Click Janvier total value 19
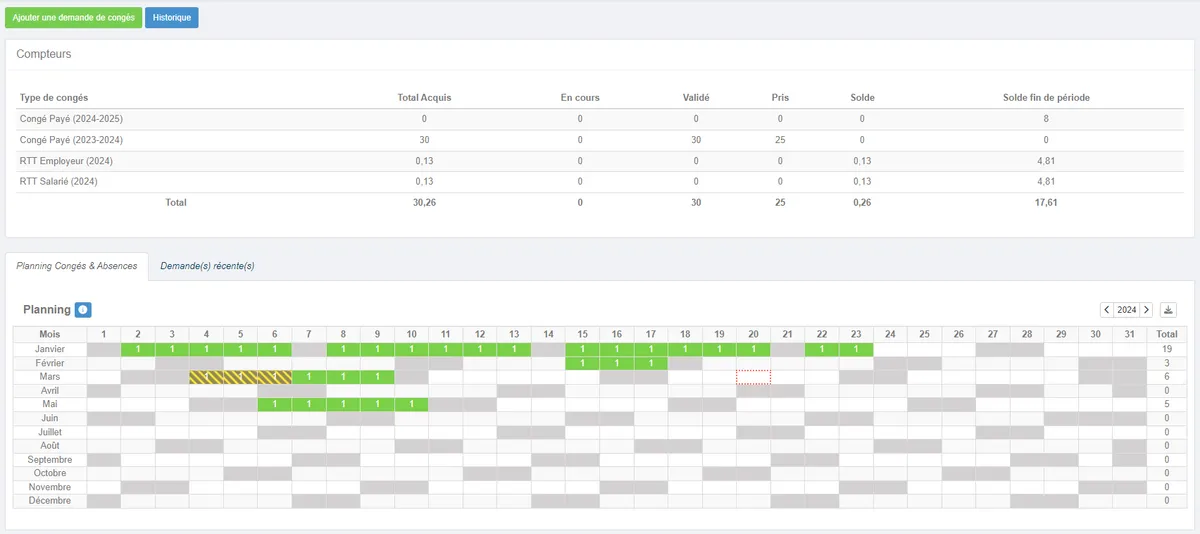This screenshot has height=534, width=1200. coord(1166,349)
